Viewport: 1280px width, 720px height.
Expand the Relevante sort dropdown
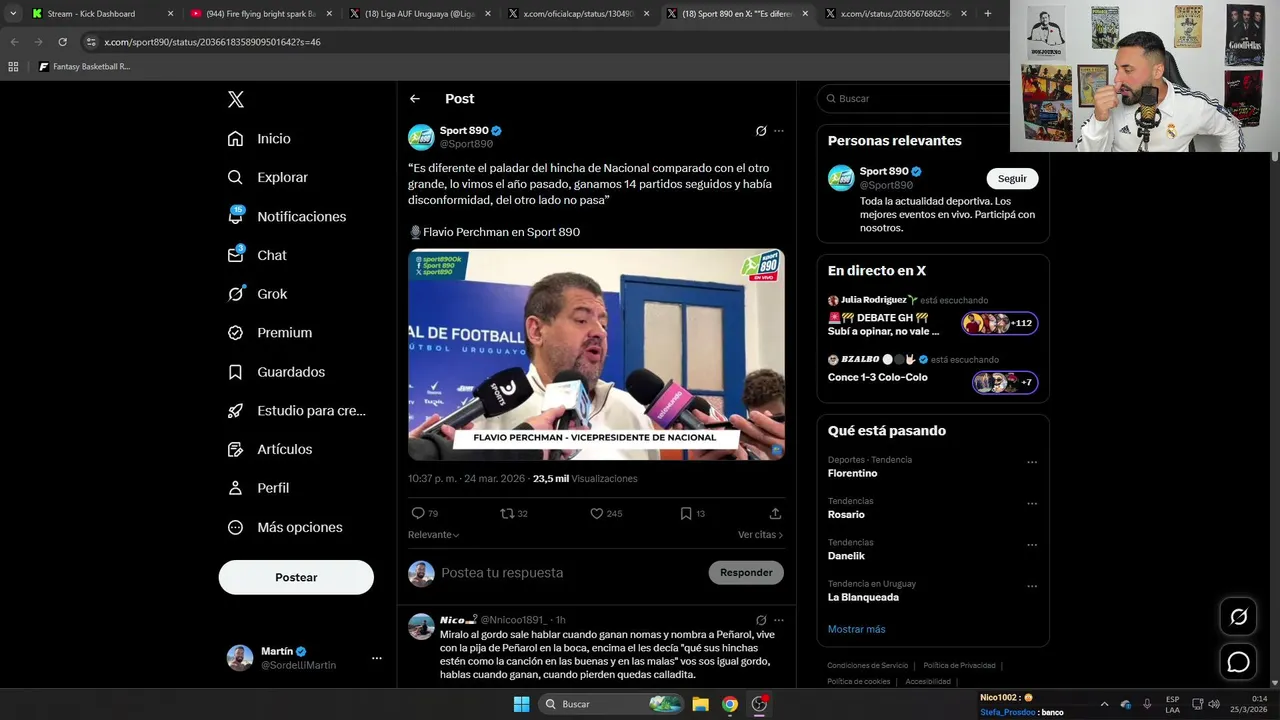434,535
